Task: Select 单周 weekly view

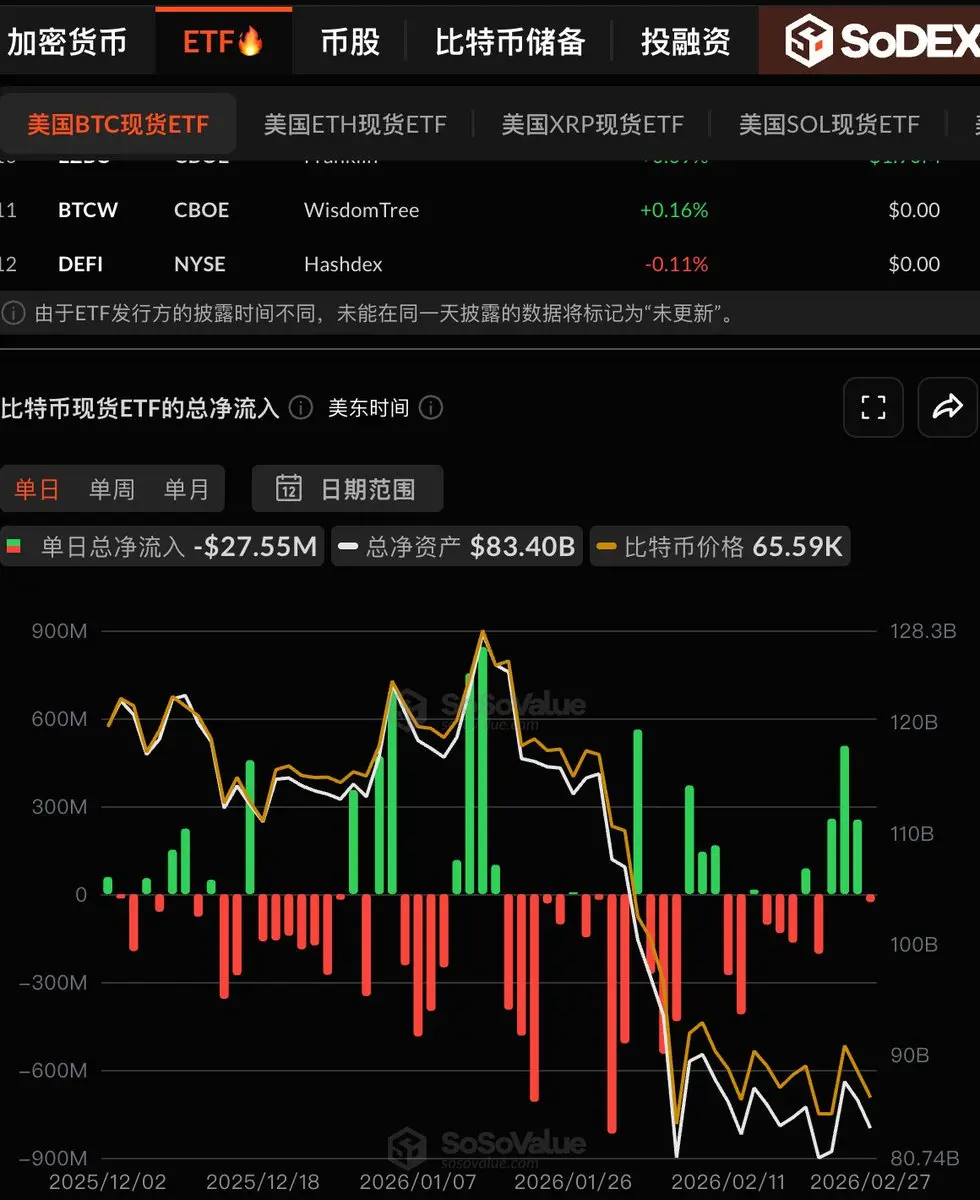Action: pyautogui.click(x=111, y=489)
